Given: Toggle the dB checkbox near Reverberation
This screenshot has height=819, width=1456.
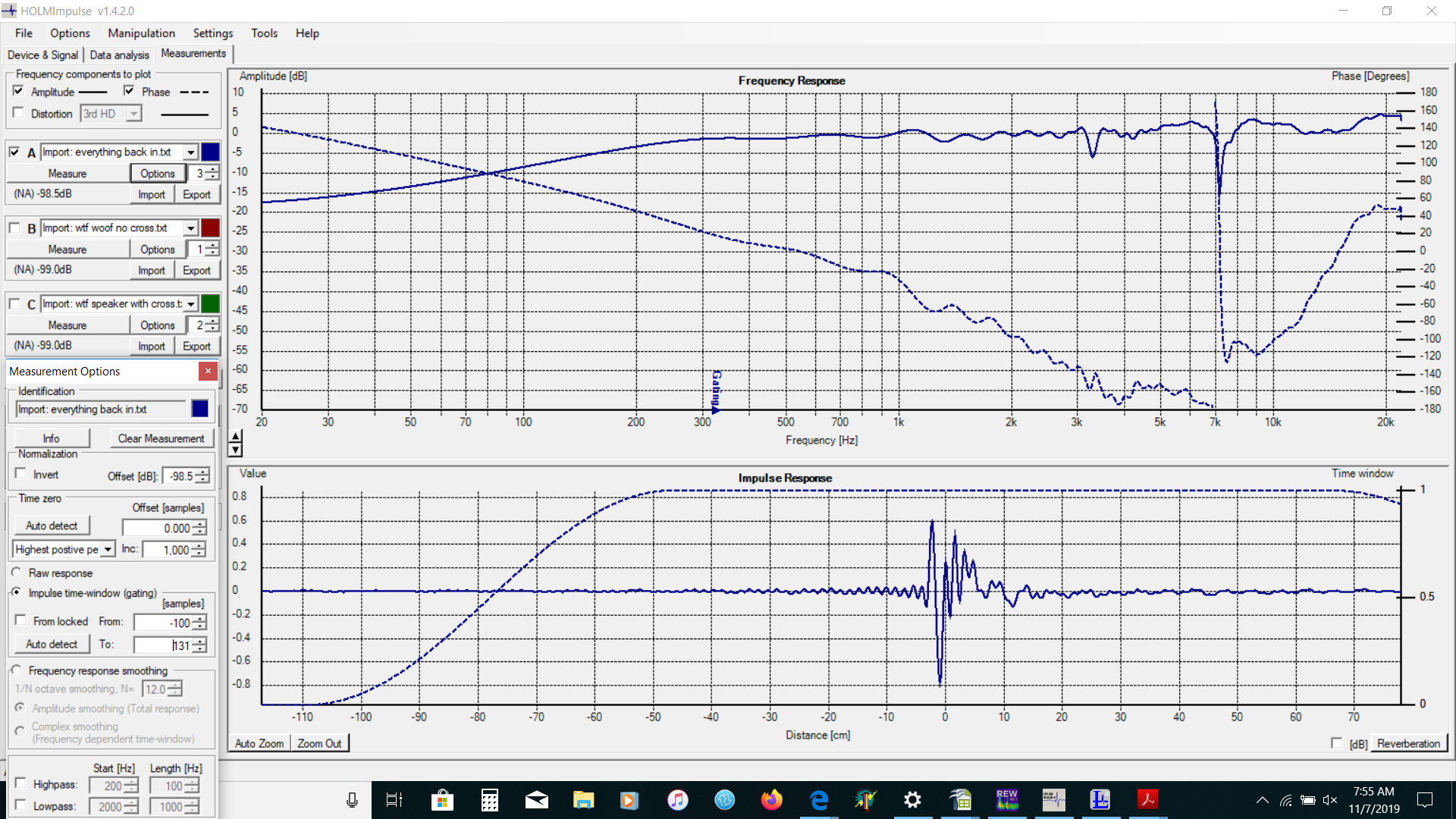Looking at the screenshot, I should [1336, 743].
